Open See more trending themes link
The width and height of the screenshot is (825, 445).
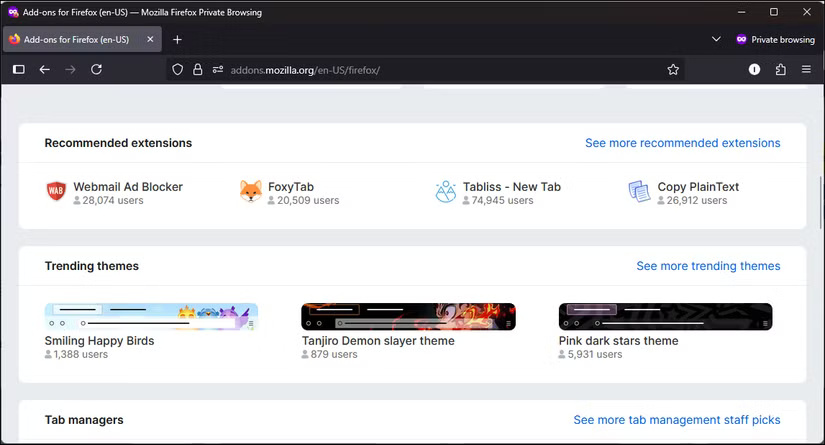click(x=708, y=266)
